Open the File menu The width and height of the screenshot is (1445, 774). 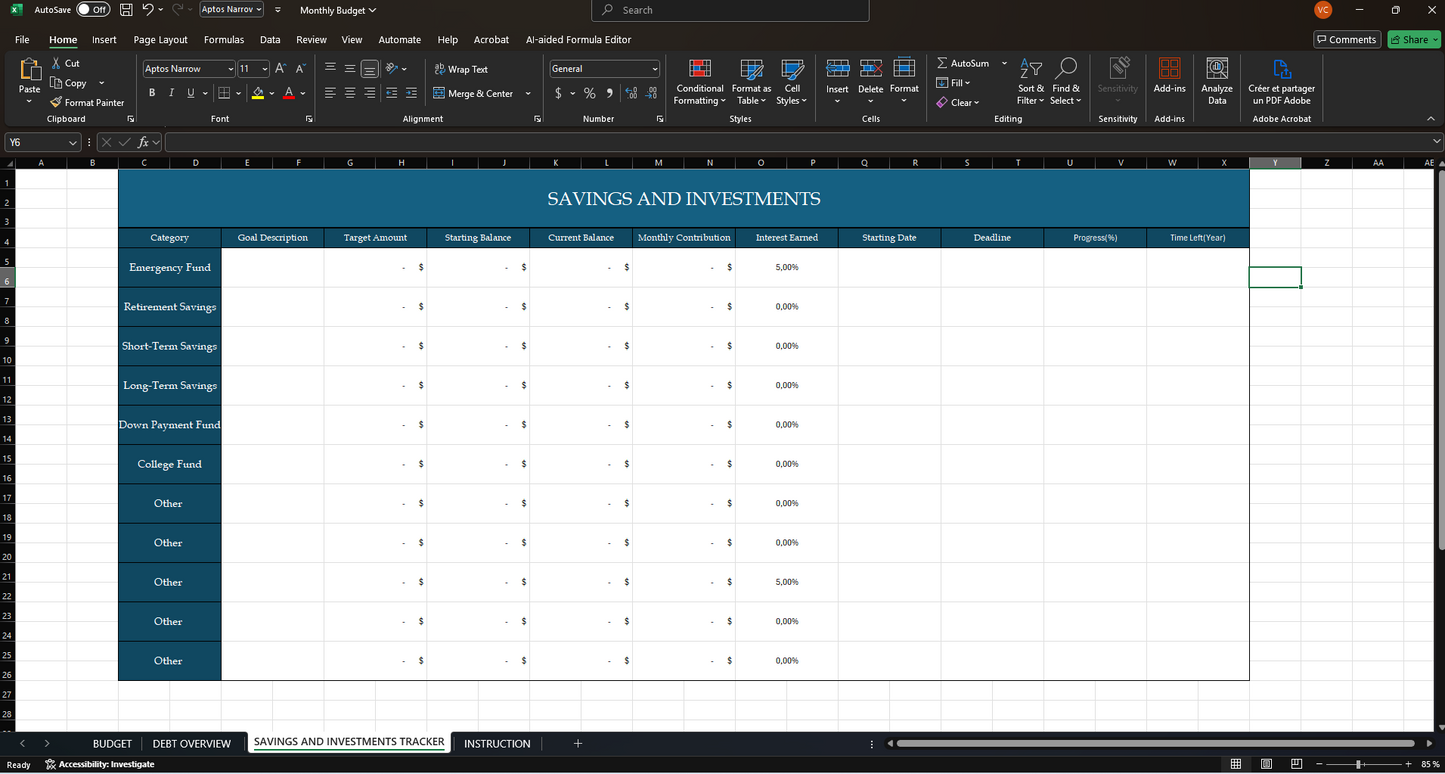pos(22,40)
